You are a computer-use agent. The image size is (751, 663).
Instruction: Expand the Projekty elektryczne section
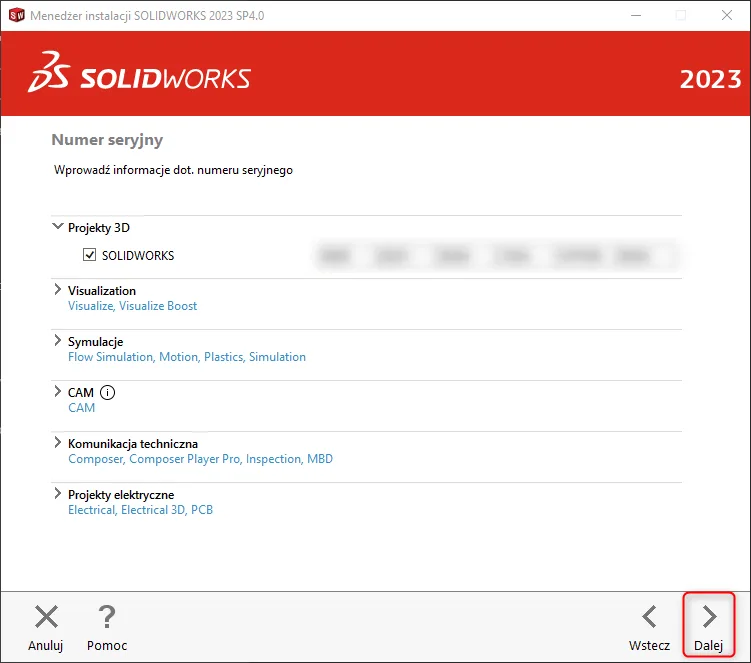click(x=57, y=493)
